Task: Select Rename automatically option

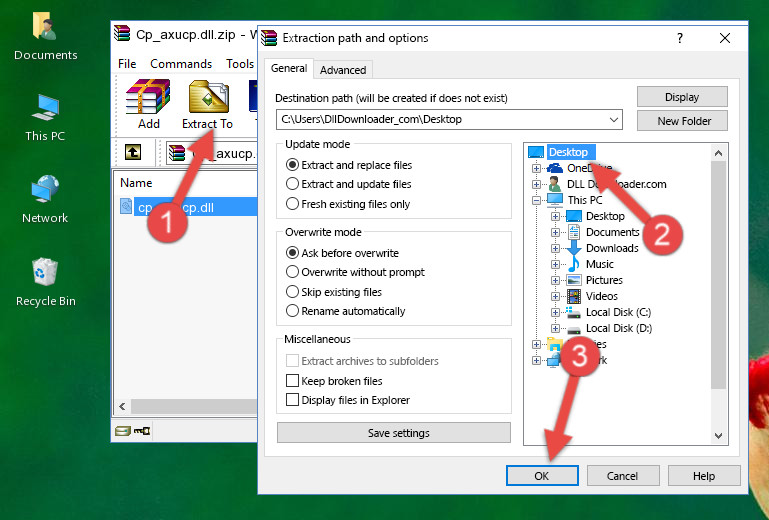Action: pos(345,311)
